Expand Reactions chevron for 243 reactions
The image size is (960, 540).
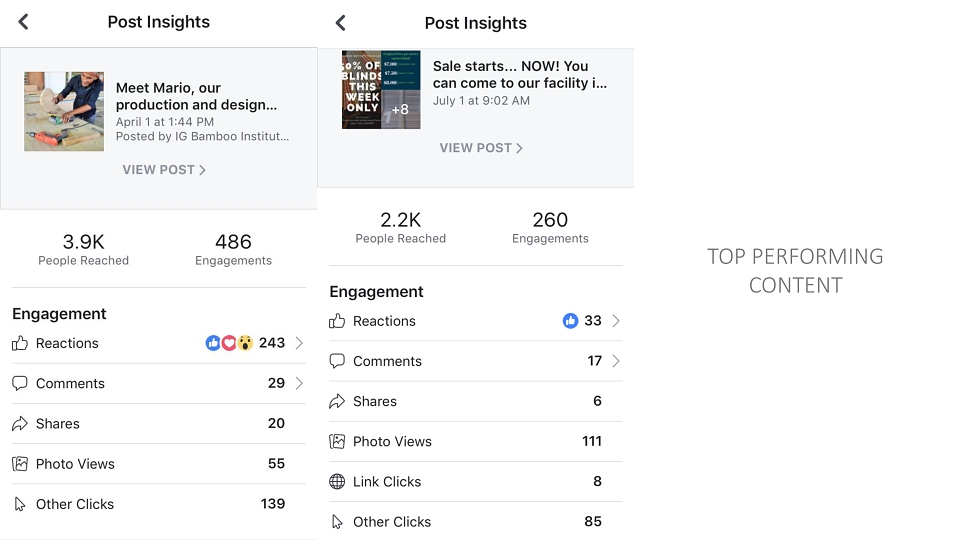point(299,343)
